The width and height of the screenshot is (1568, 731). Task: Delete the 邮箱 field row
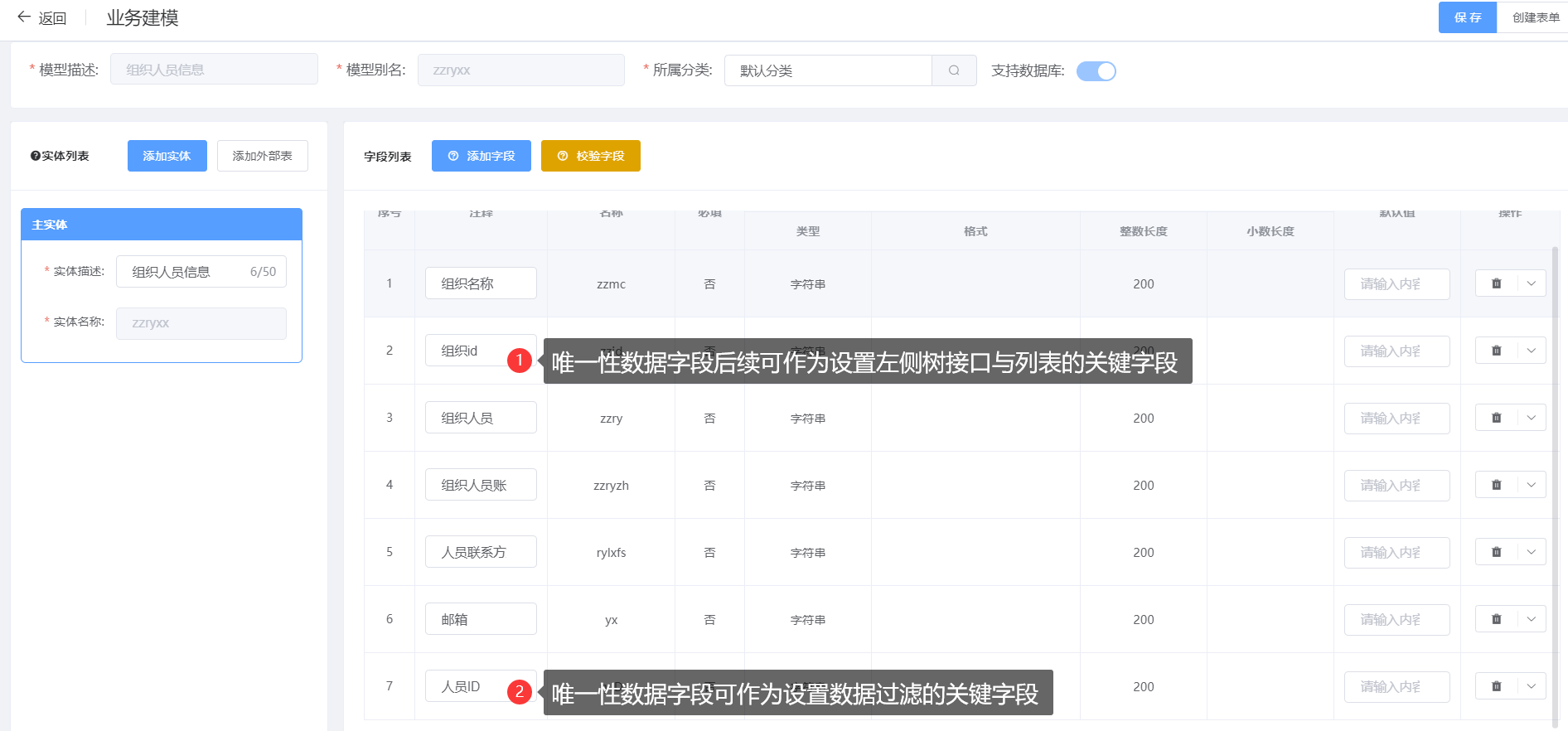1496,619
